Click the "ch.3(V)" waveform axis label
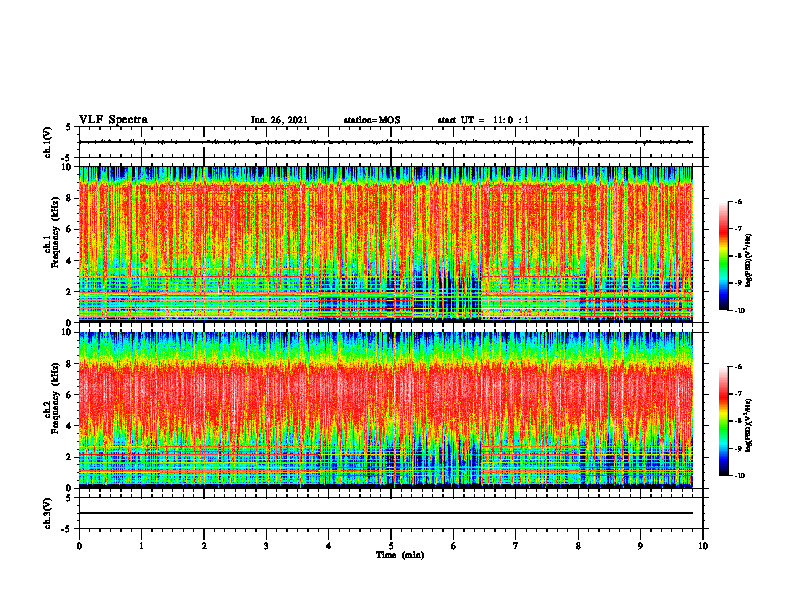 47,513
